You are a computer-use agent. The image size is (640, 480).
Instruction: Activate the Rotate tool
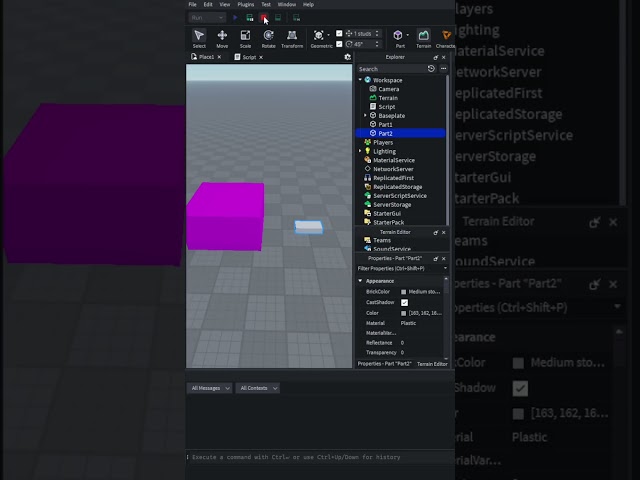point(268,39)
